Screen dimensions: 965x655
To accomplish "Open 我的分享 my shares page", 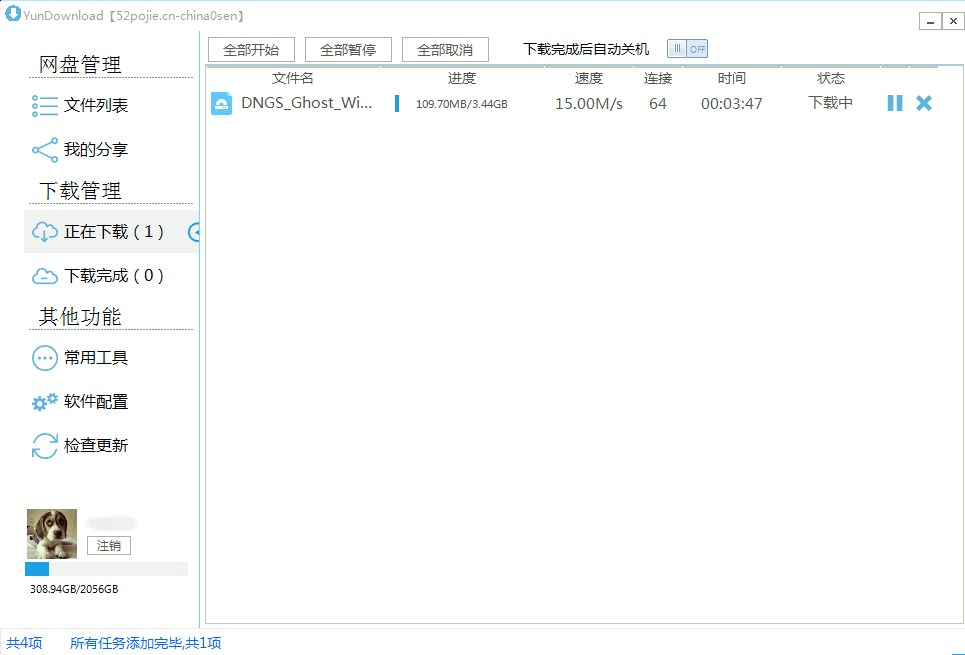I will (96, 150).
